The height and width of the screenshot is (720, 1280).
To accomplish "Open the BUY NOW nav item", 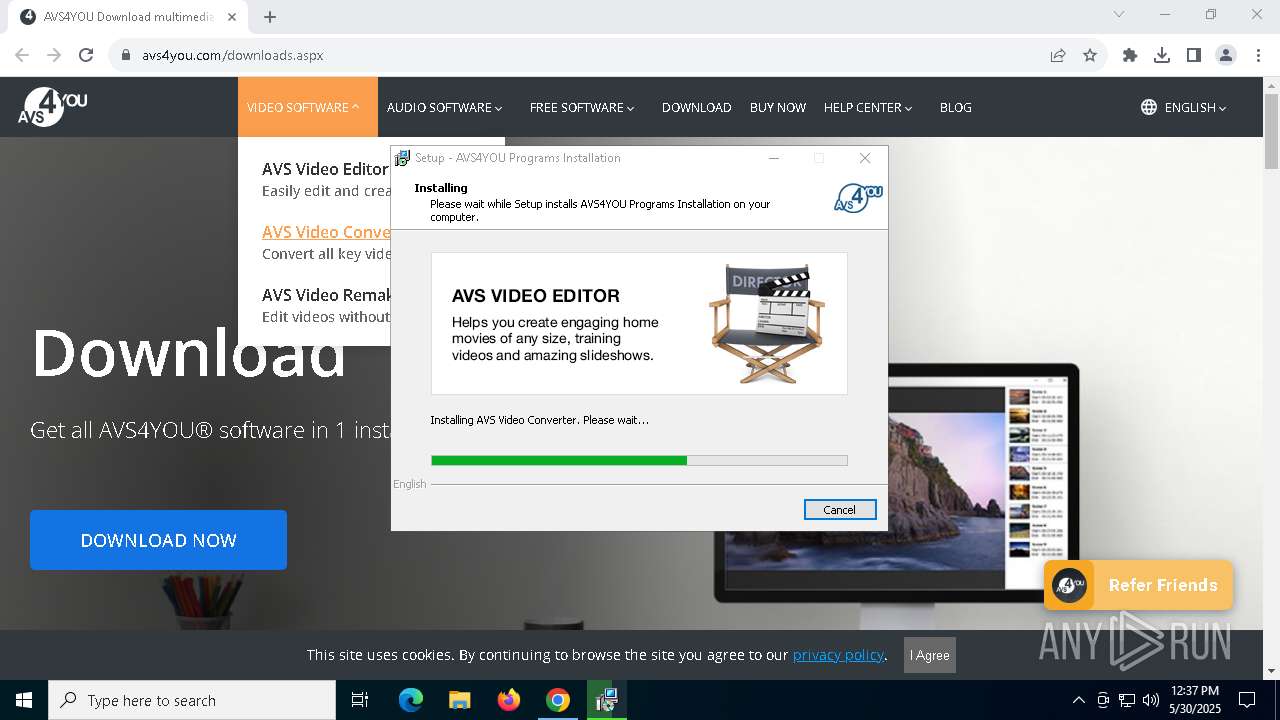I will [x=778, y=107].
